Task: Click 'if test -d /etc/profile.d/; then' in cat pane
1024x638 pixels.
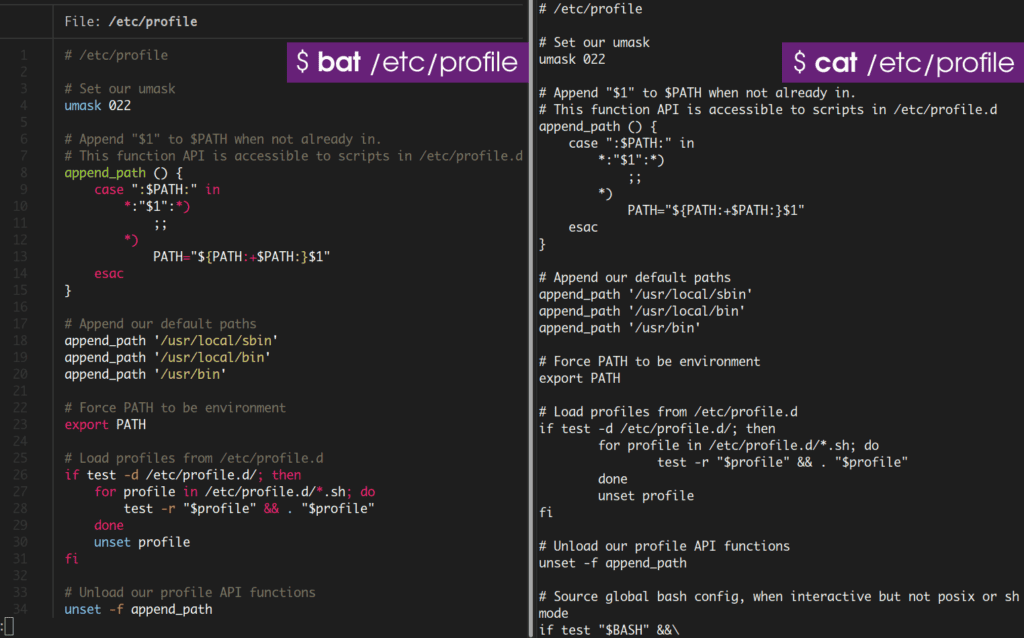Action: pos(658,429)
